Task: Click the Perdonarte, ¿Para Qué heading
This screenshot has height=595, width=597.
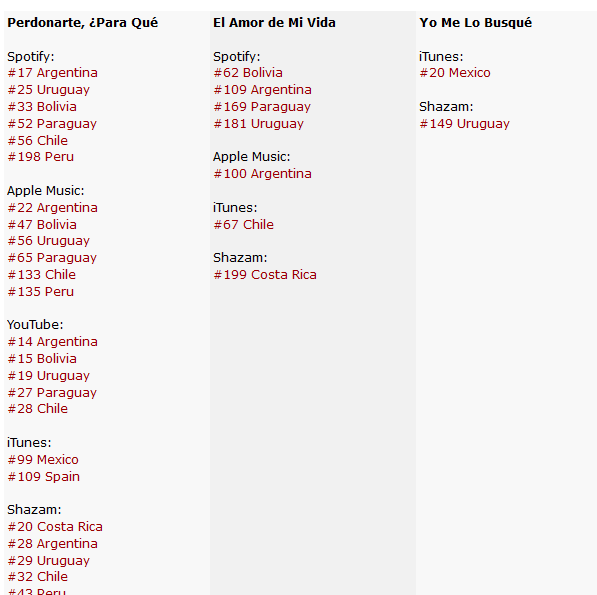Action: click(x=83, y=23)
